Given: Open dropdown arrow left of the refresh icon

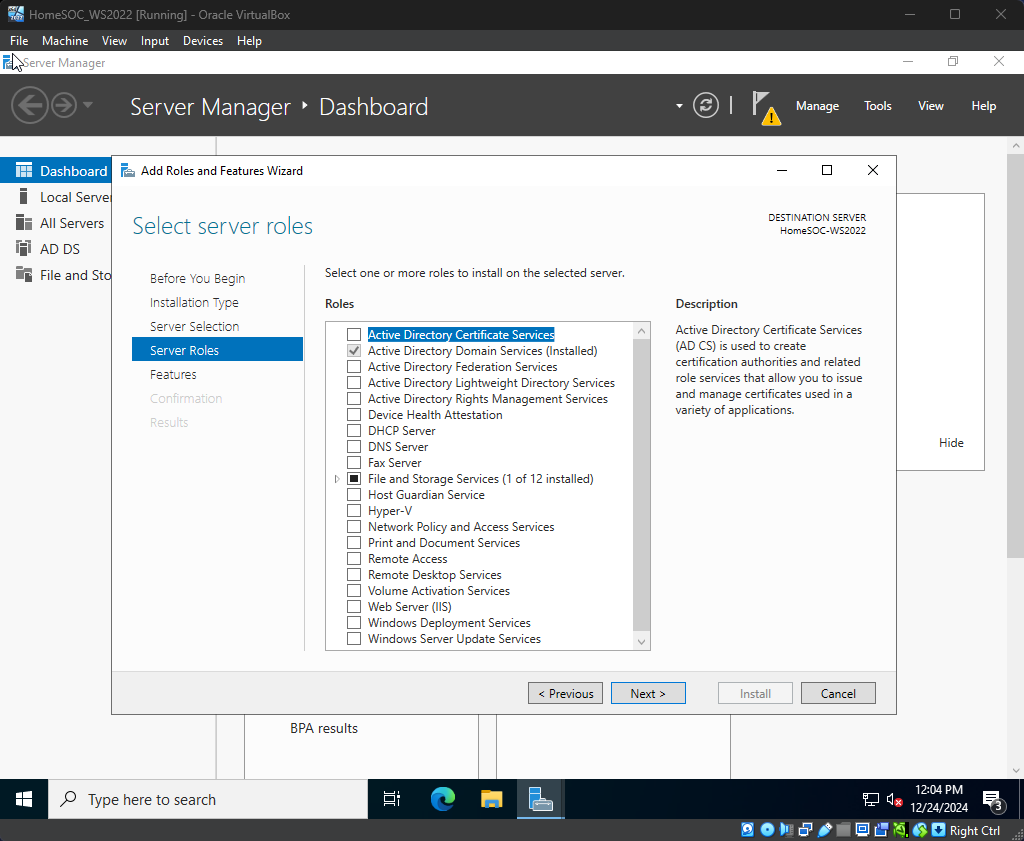Looking at the screenshot, I should [x=679, y=106].
